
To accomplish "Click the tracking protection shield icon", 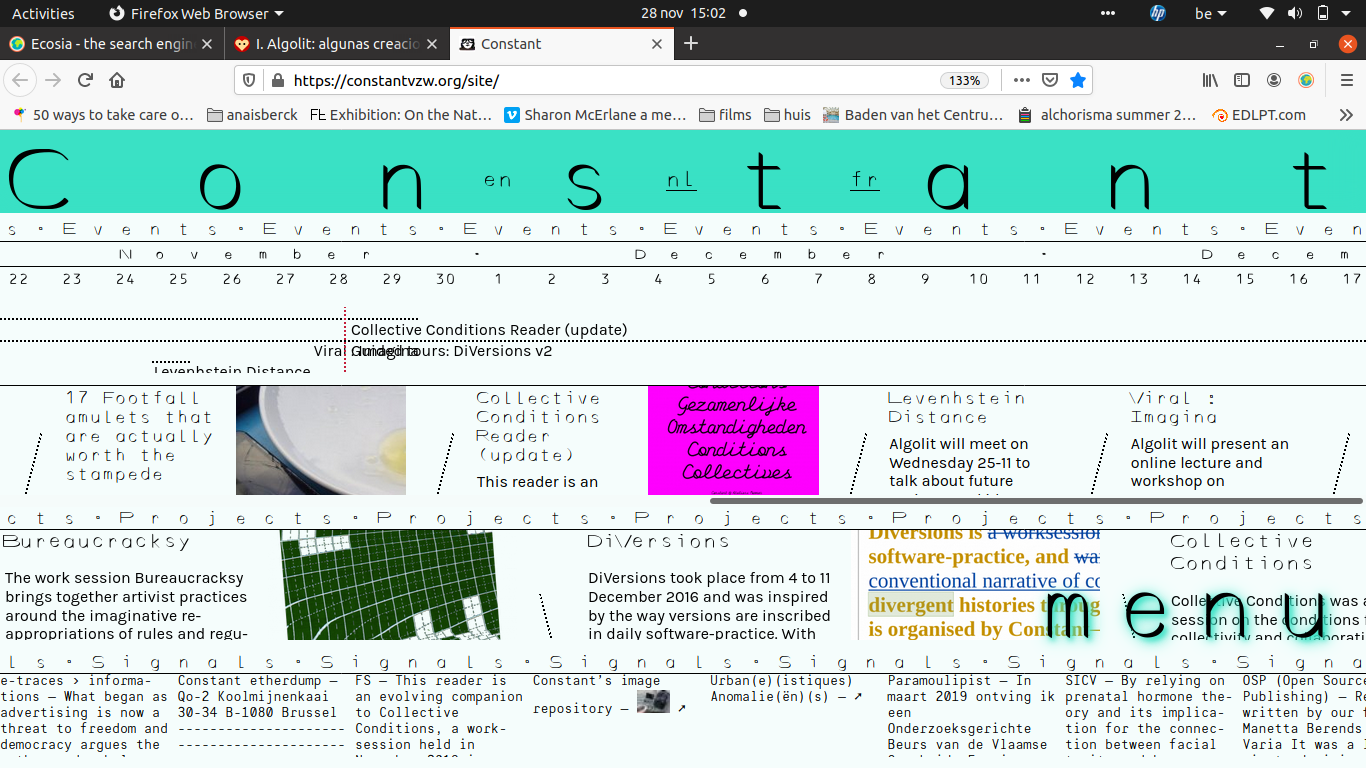I will (250, 80).
